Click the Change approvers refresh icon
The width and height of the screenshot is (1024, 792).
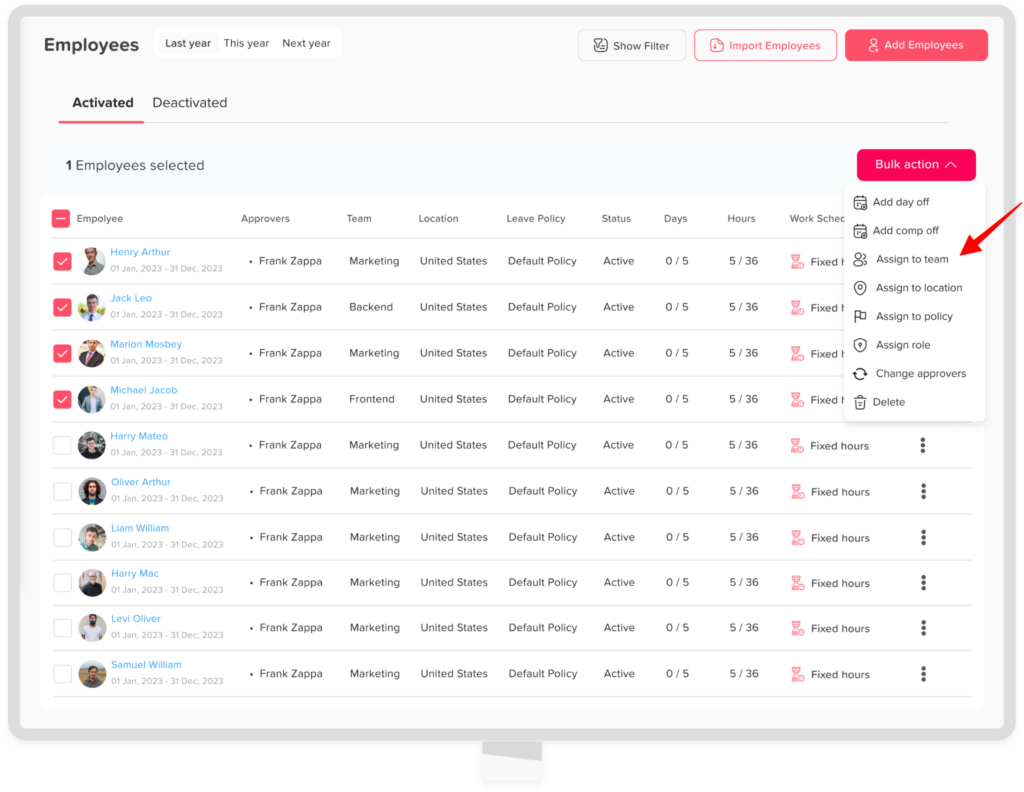(x=860, y=374)
